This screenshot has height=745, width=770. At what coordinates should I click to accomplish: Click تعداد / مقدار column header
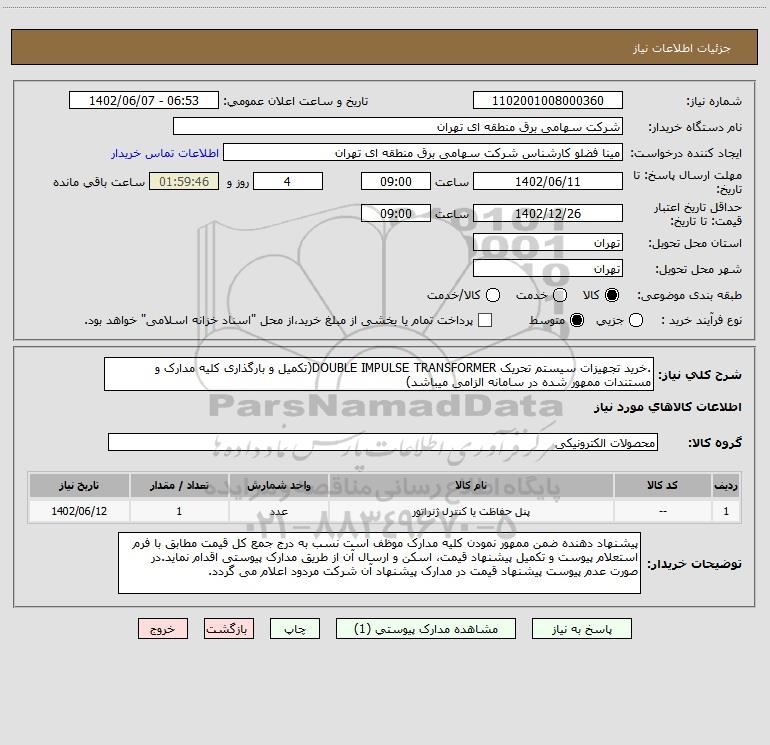tap(179, 485)
